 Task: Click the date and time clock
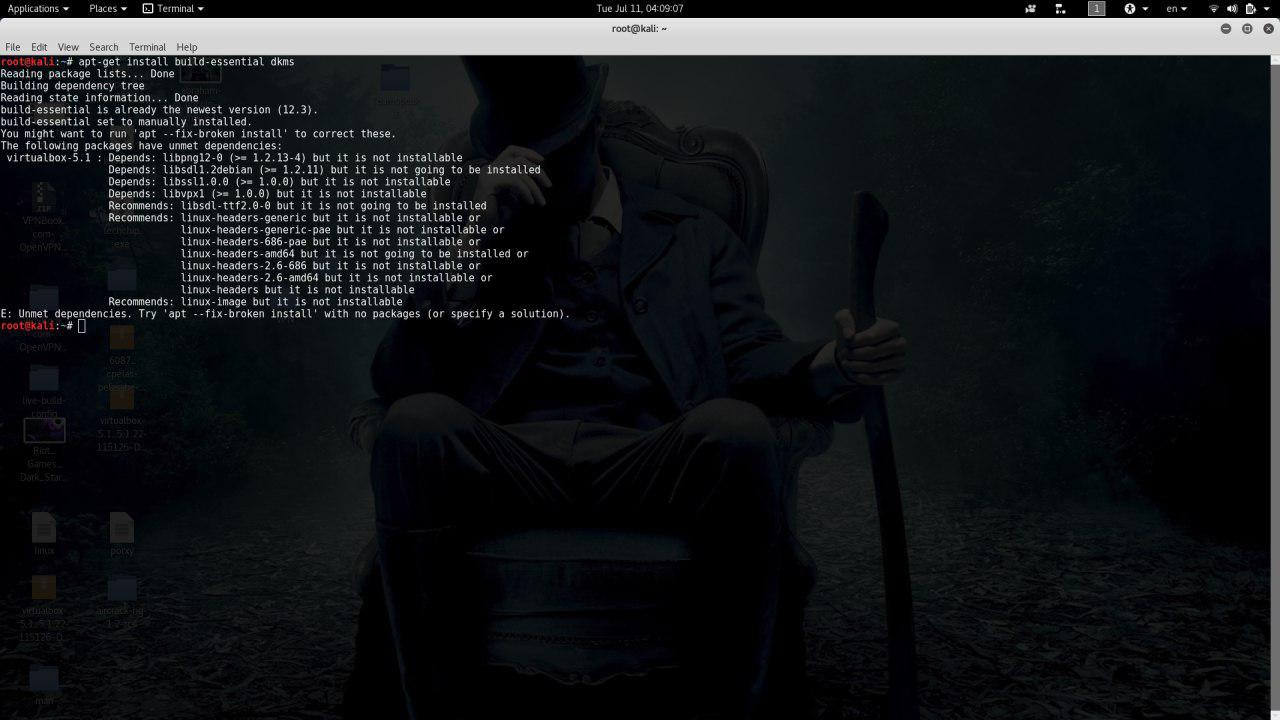point(639,9)
